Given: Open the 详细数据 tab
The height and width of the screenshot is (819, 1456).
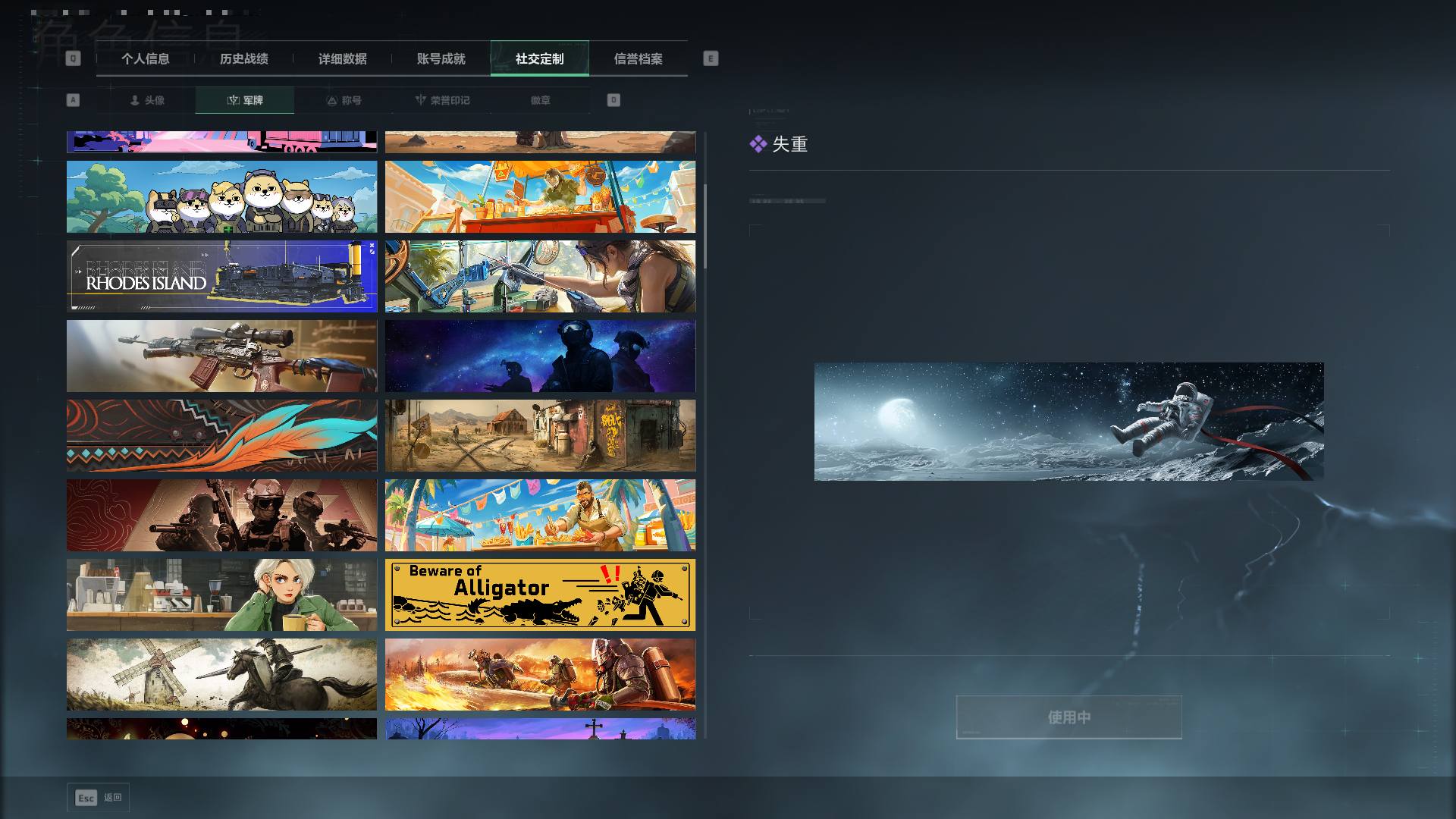Looking at the screenshot, I should (343, 58).
